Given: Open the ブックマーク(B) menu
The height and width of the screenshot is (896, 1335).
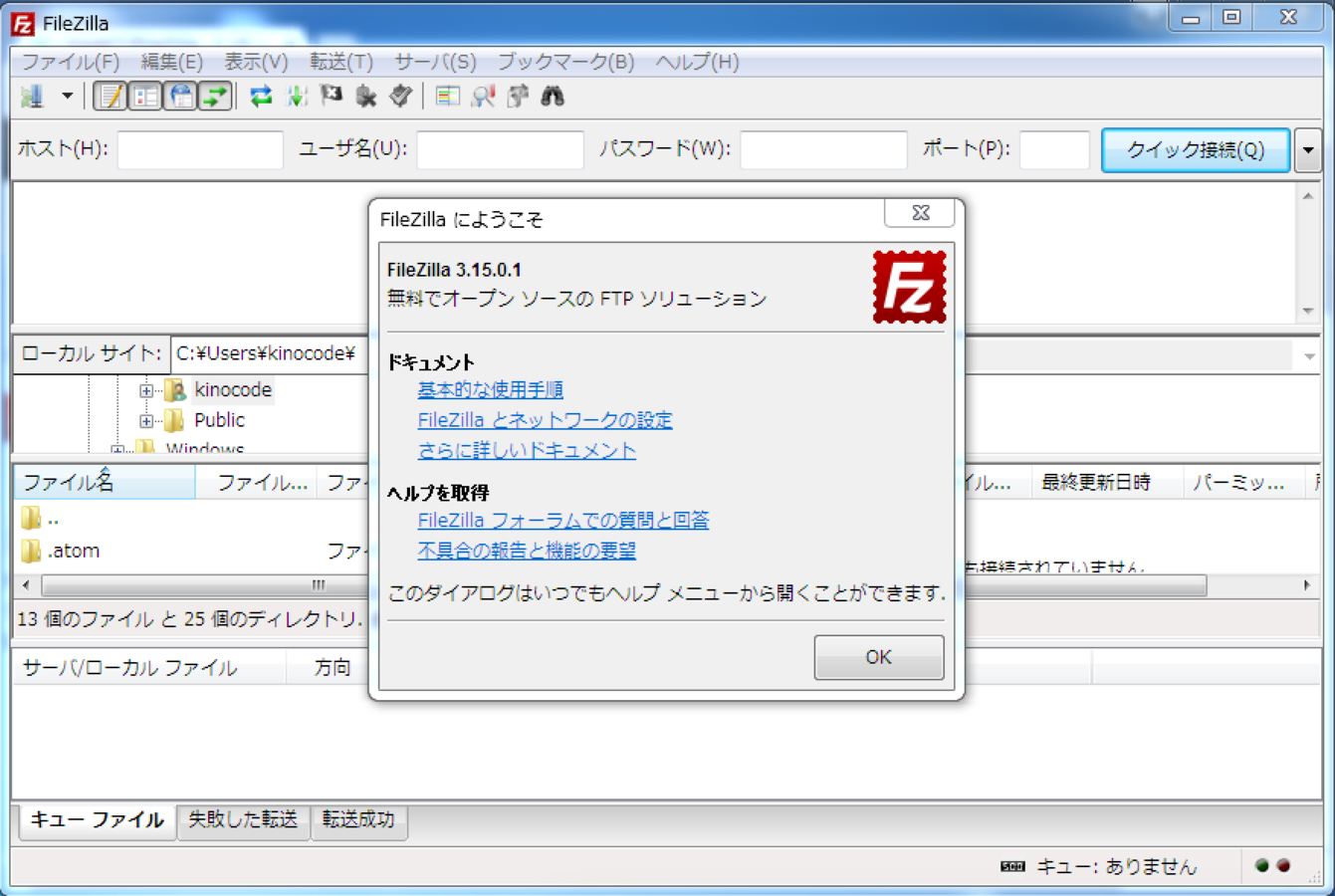Looking at the screenshot, I should click(565, 62).
